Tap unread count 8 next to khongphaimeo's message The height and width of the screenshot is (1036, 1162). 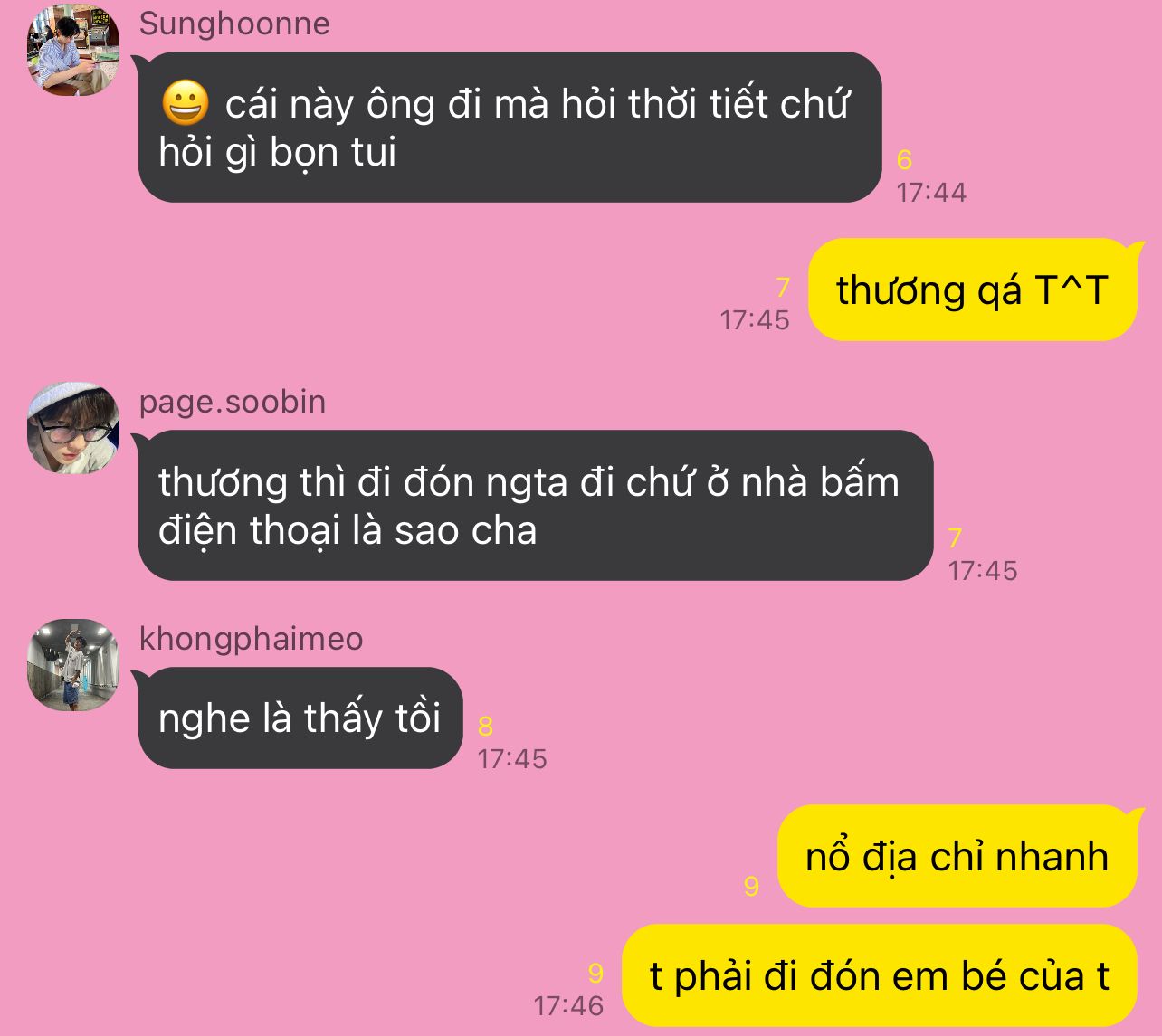[x=485, y=726]
